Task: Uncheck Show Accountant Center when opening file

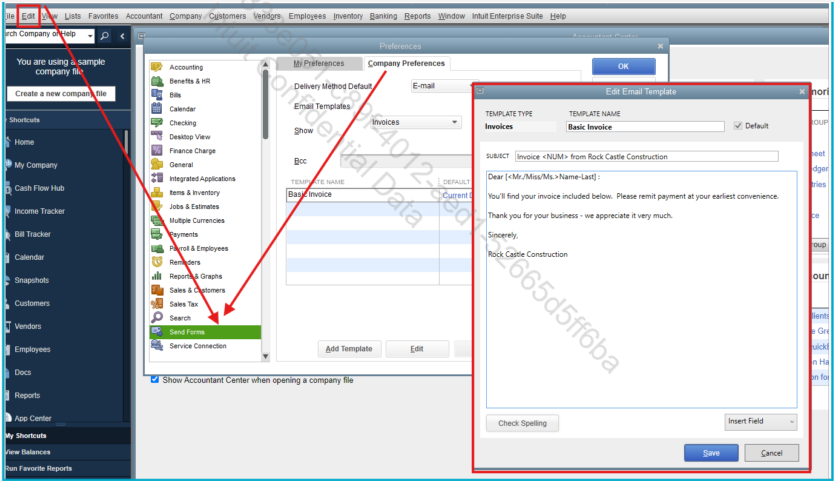Action: [x=154, y=379]
